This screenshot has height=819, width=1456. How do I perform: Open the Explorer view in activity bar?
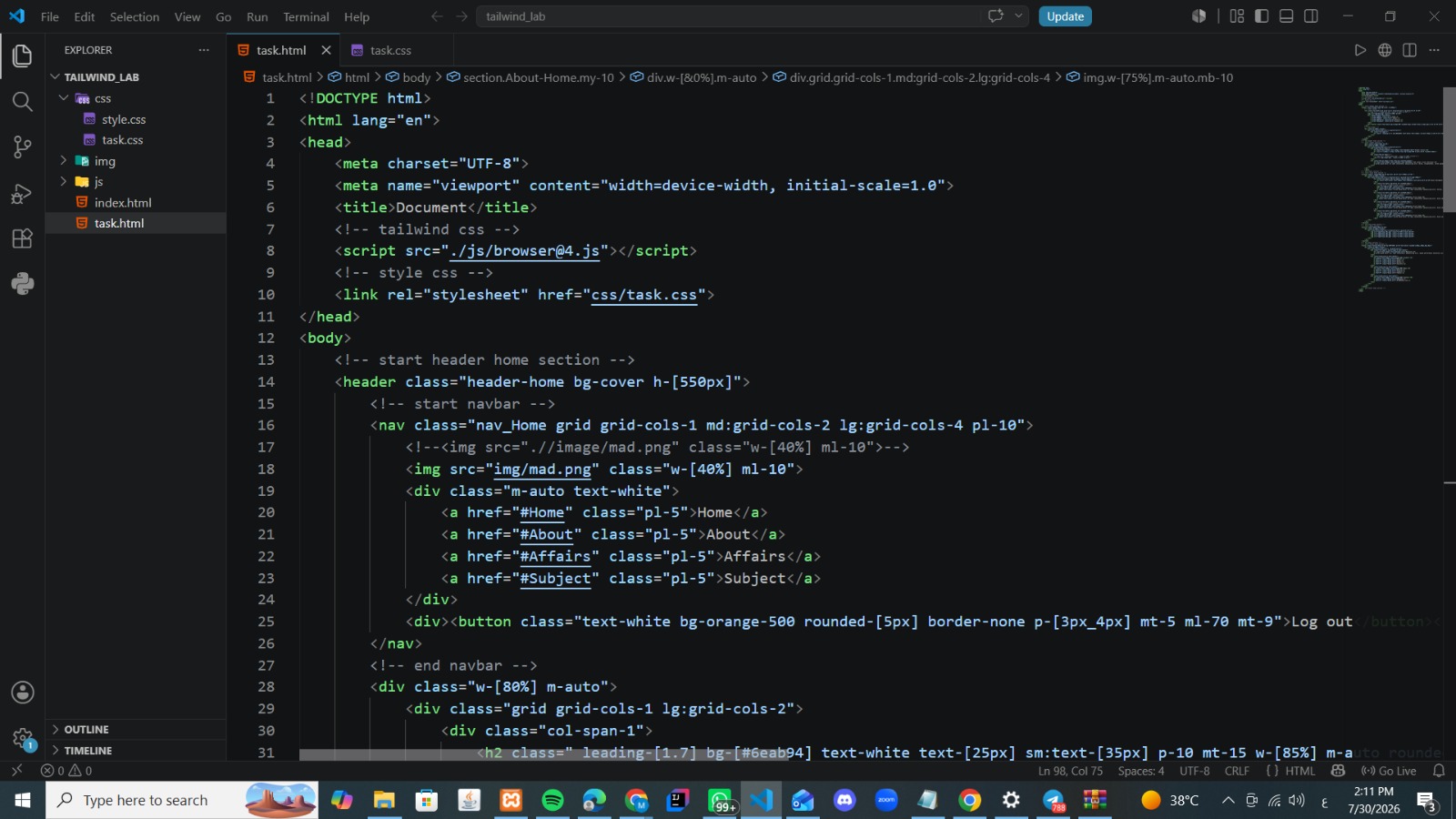click(x=22, y=56)
